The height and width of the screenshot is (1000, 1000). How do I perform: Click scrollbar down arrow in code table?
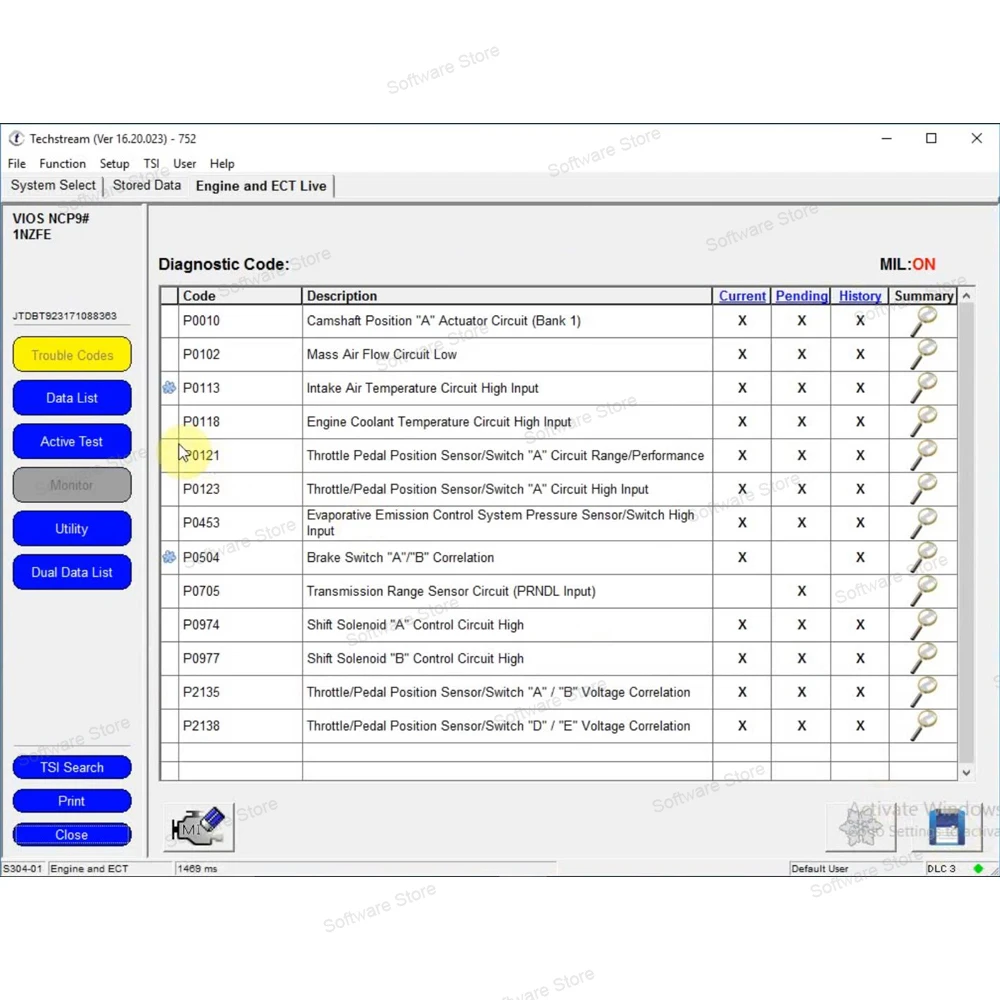tap(966, 772)
